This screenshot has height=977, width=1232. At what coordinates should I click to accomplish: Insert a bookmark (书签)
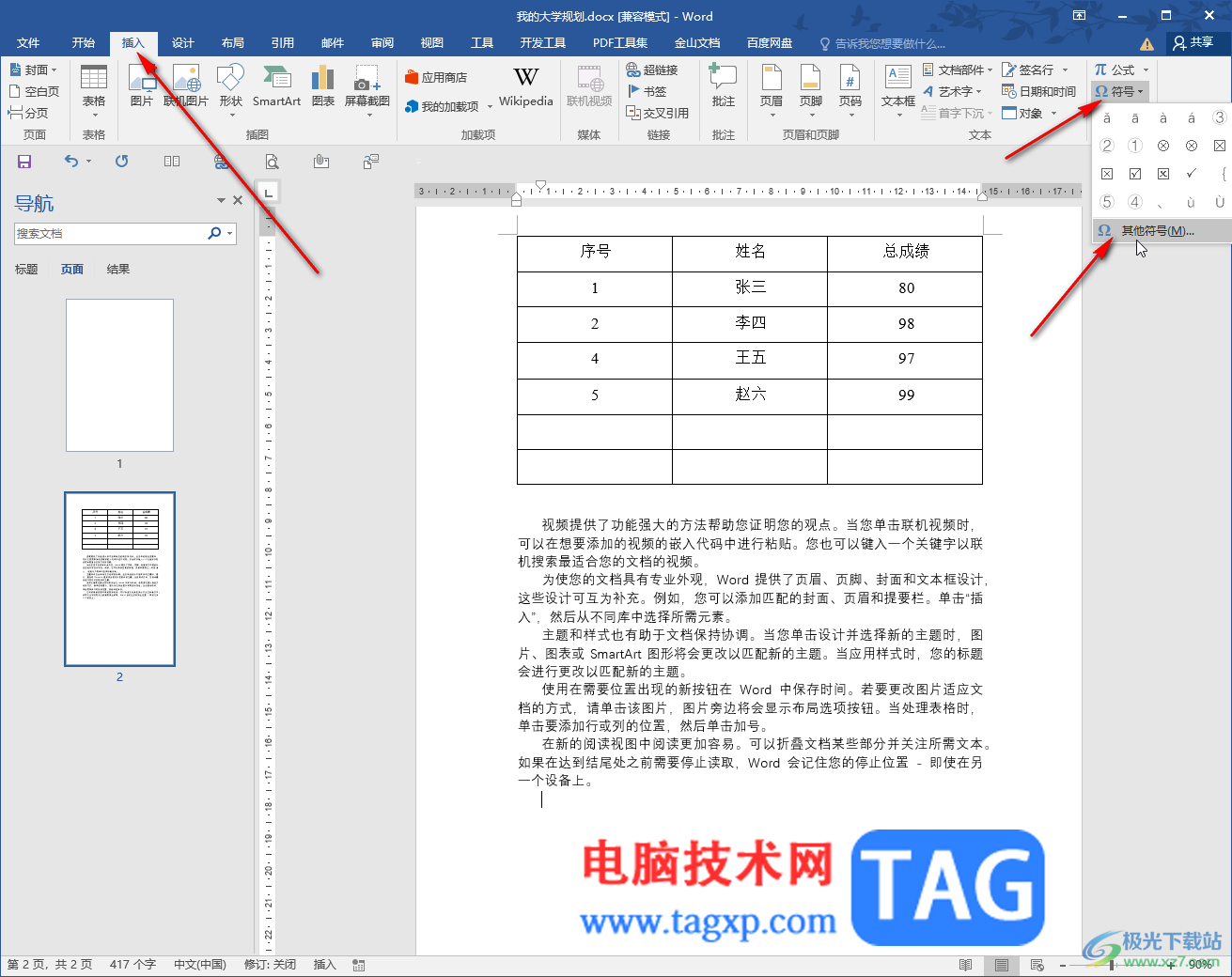[647, 91]
